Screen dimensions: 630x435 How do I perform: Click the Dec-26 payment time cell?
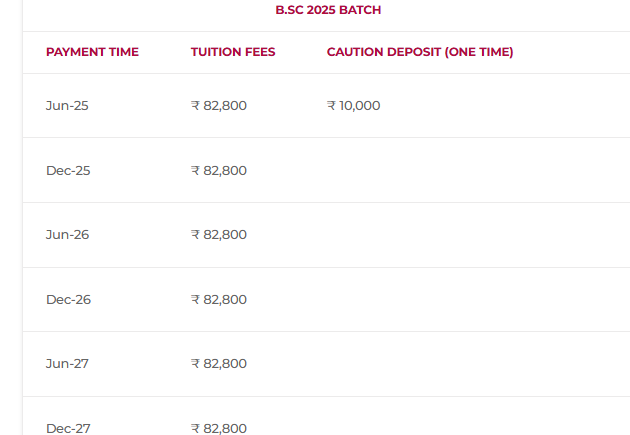[x=68, y=300]
